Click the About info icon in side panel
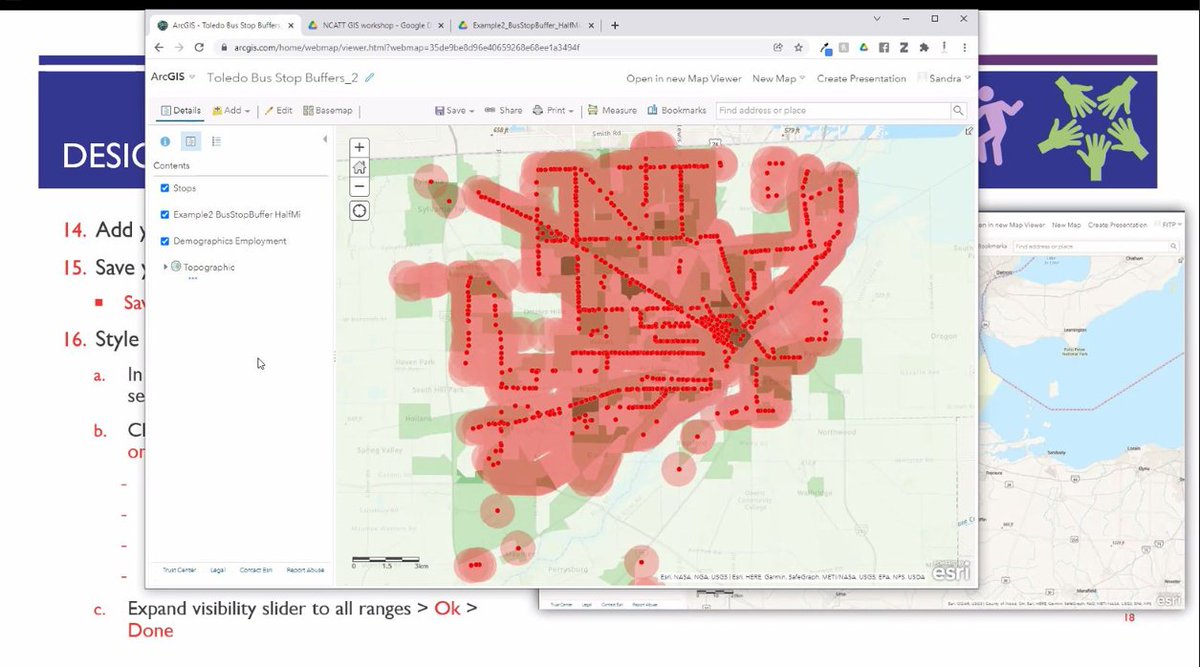This screenshot has width=1200, height=667. coord(165,142)
